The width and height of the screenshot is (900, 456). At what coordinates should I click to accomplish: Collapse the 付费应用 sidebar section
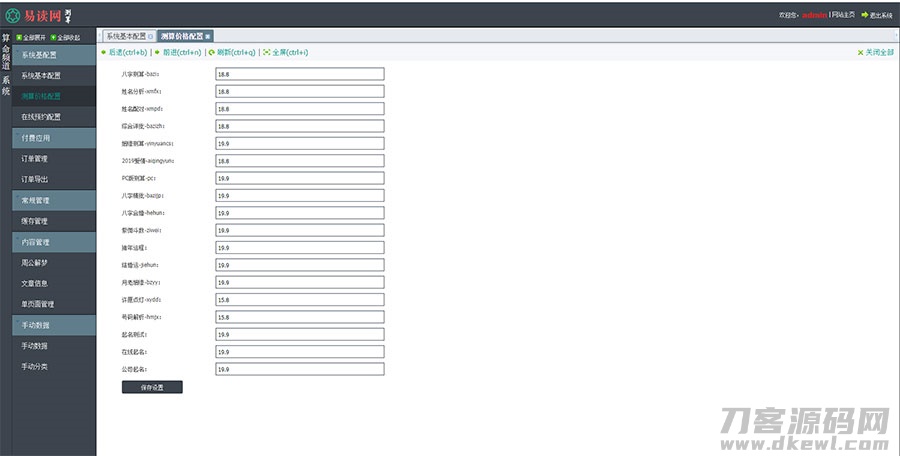[x=54, y=138]
